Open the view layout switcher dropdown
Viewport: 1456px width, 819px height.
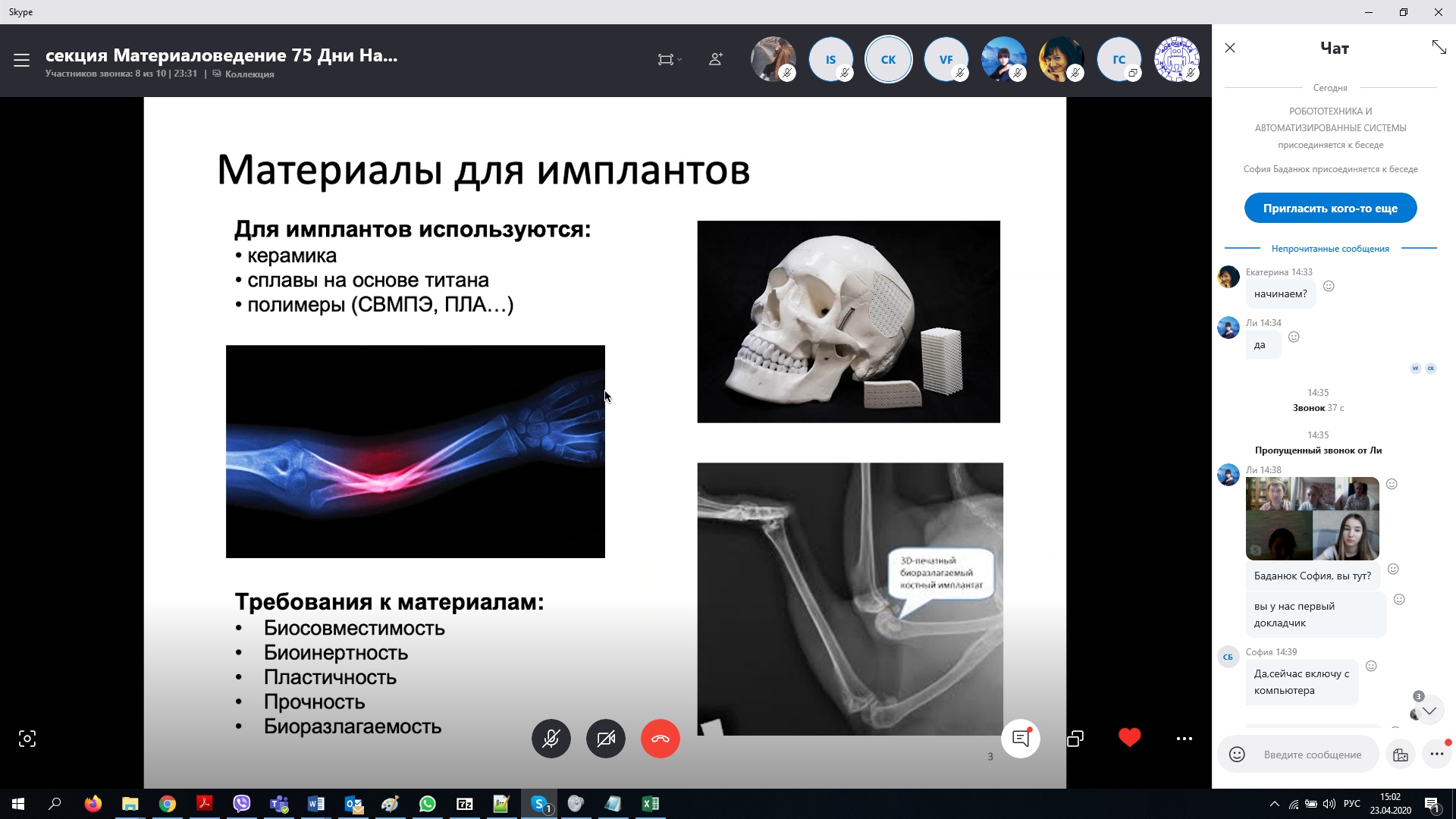[x=669, y=59]
